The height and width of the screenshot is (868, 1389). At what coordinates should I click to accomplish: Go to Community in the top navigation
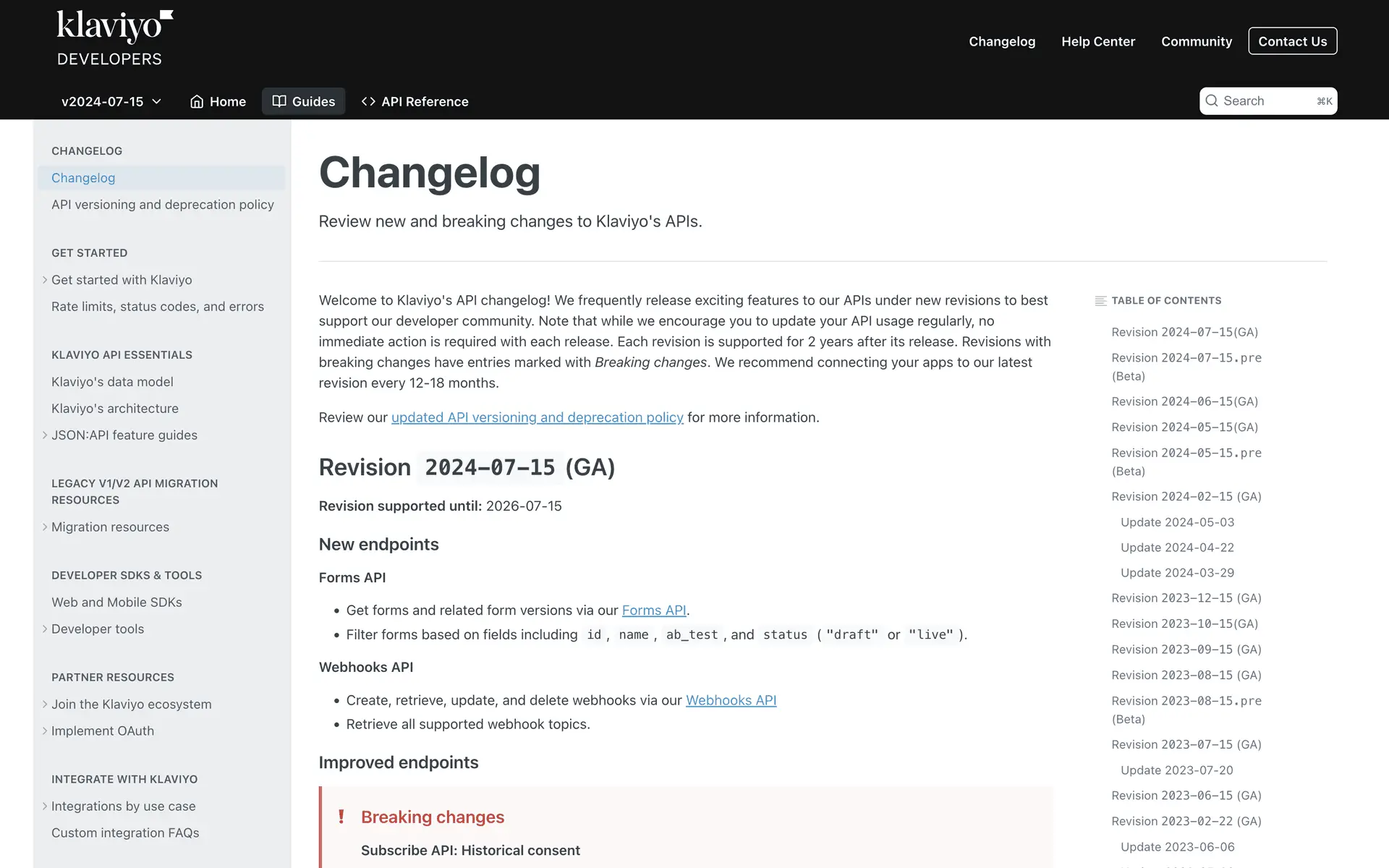(x=1196, y=41)
